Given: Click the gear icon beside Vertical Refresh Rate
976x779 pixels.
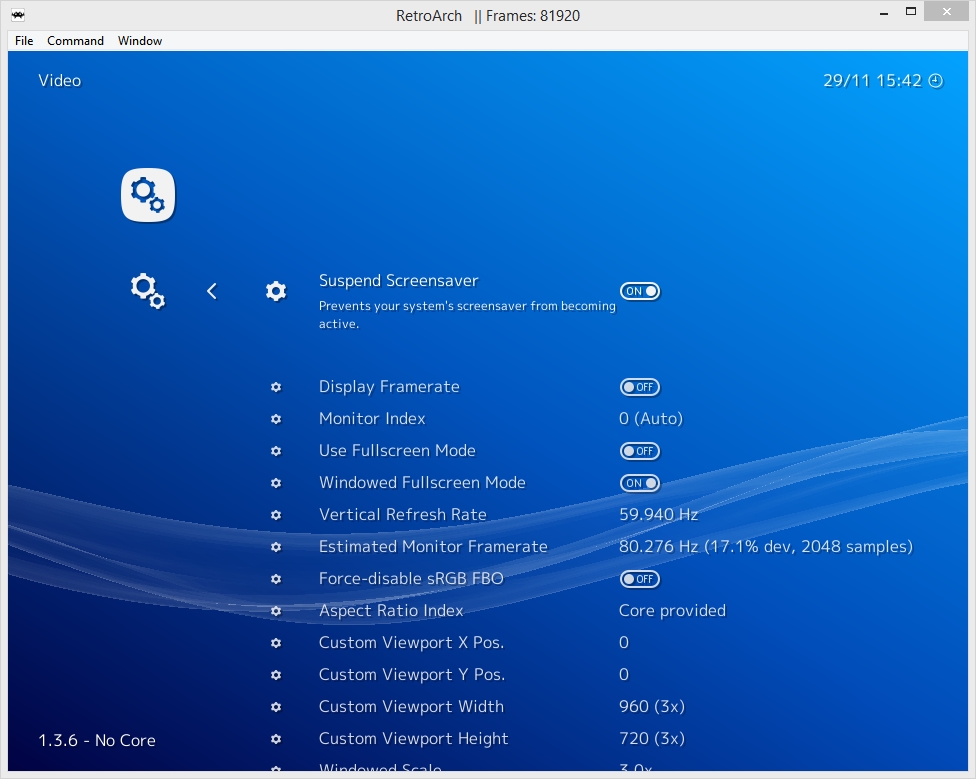Looking at the screenshot, I should 276,515.
